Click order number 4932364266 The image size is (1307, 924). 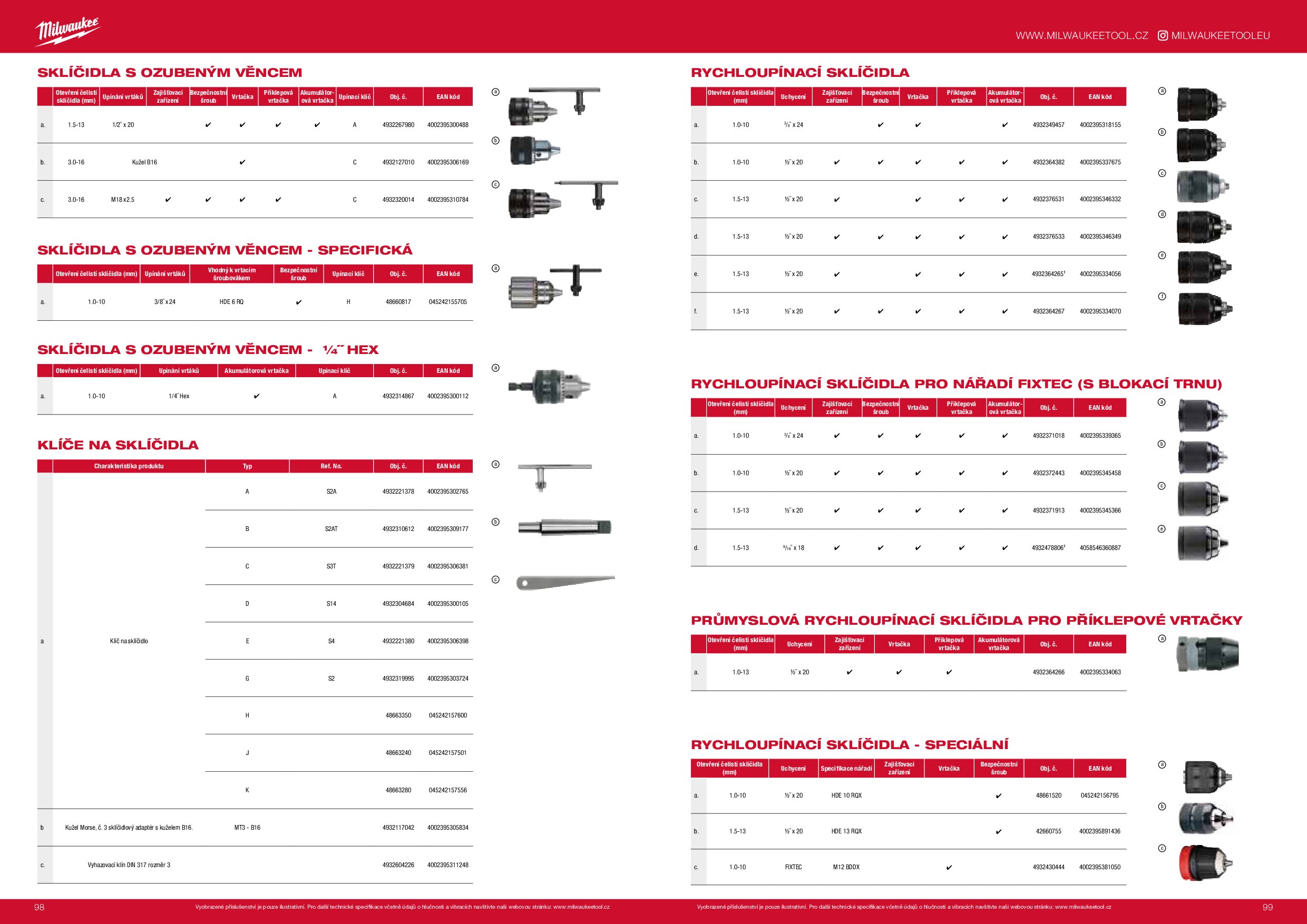point(1049,673)
